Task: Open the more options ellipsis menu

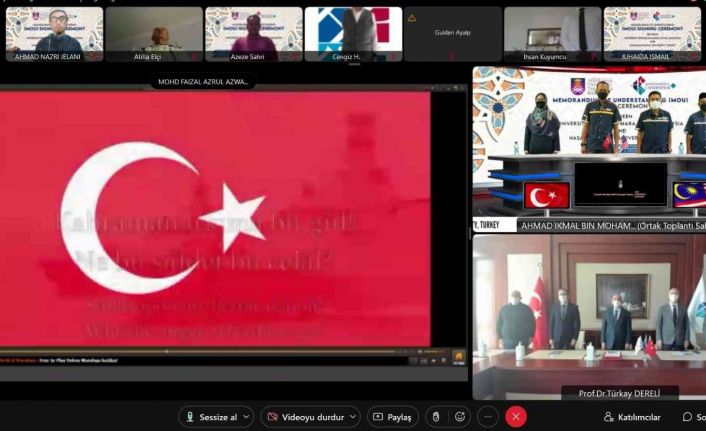Action: [488, 416]
